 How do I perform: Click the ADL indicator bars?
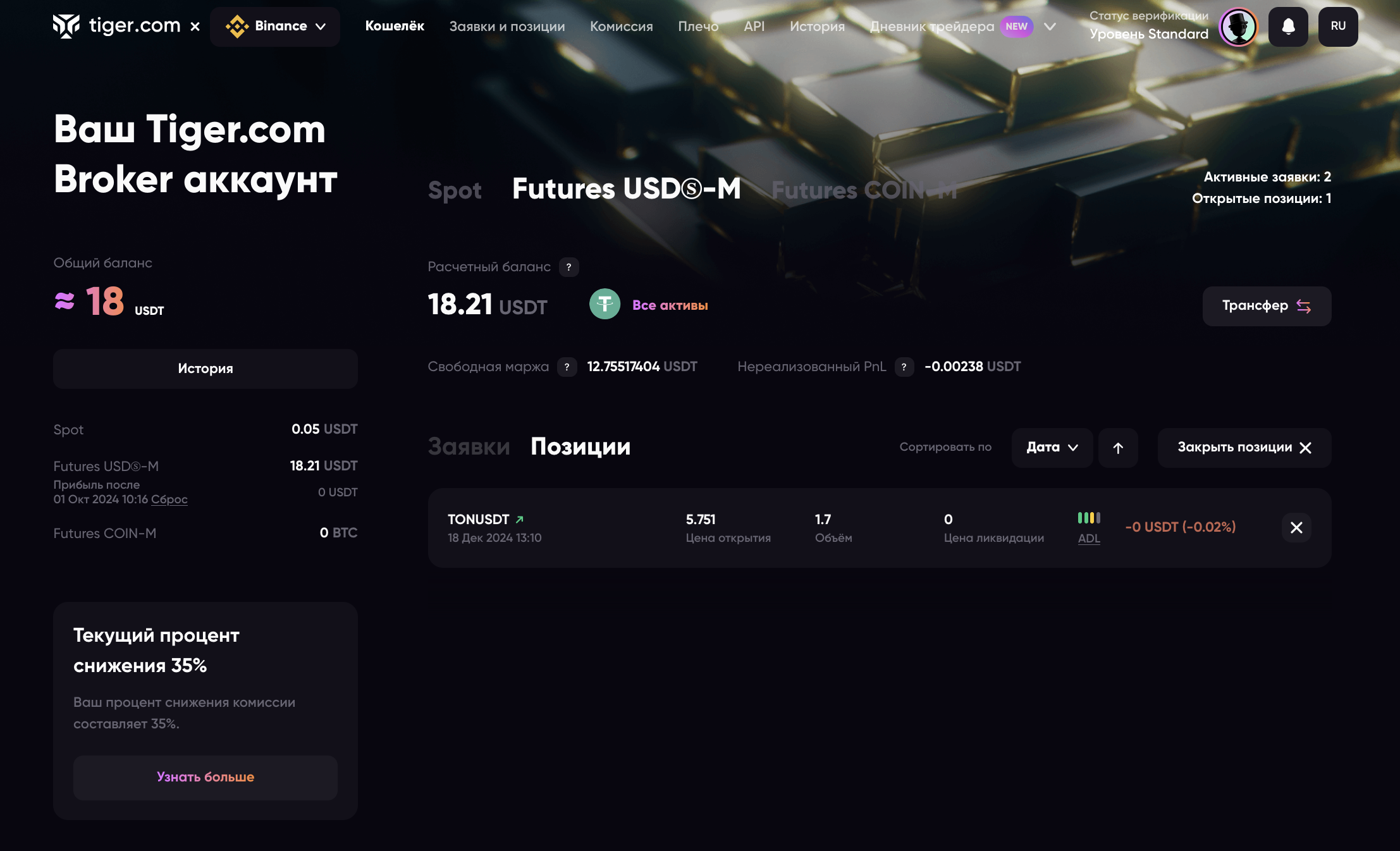1089,518
